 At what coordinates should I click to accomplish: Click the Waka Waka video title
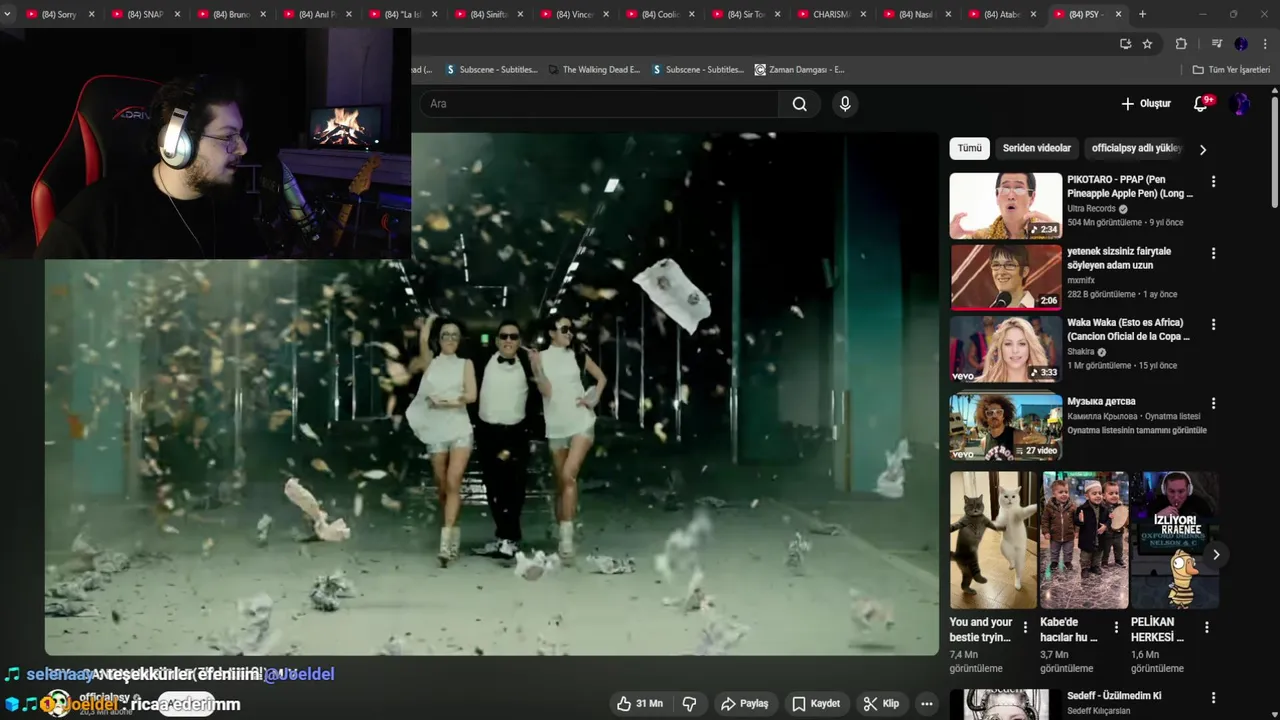pyautogui.click(x=1128, y=330)
